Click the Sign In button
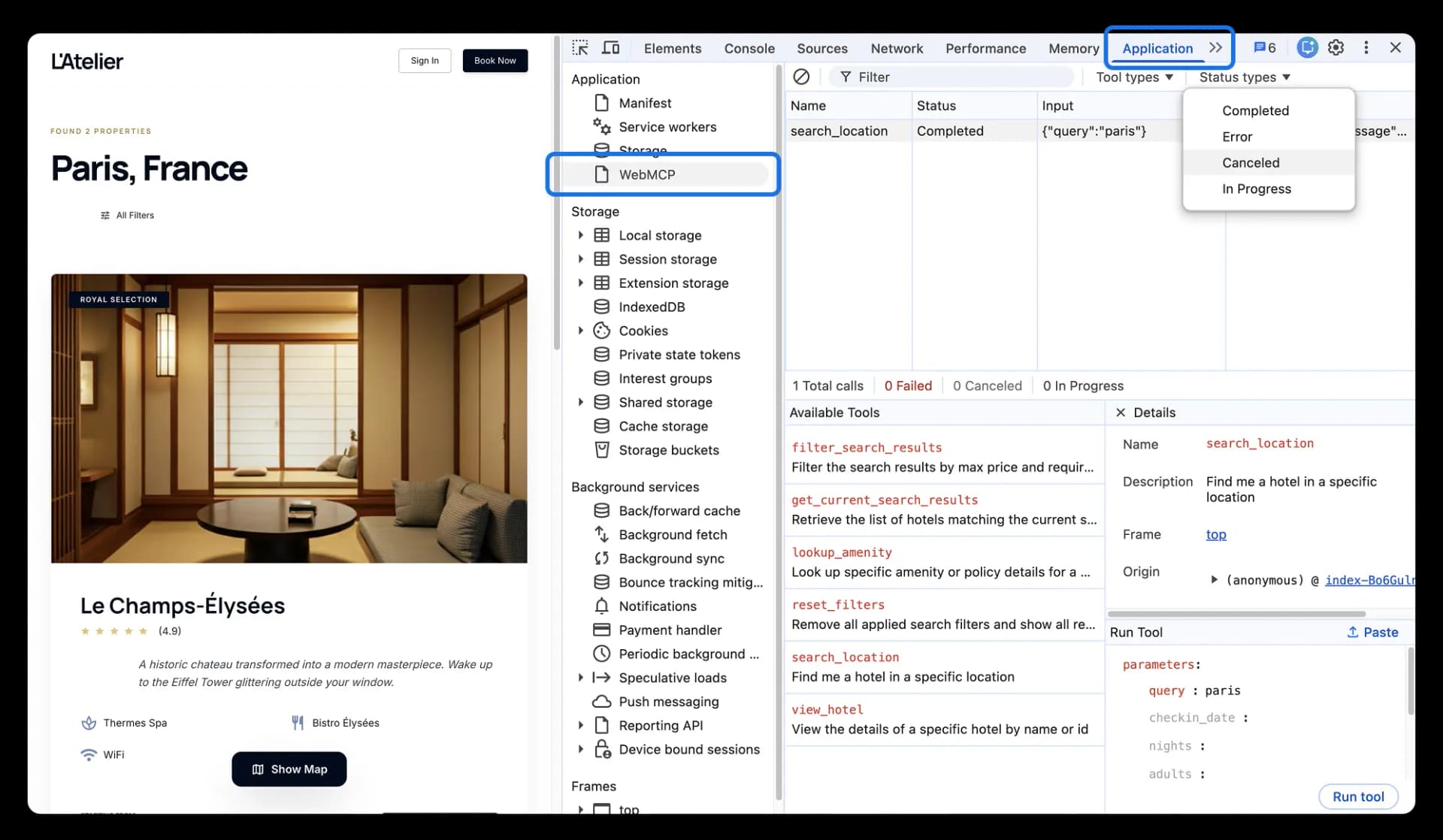Image resolution: width=1443 pixels, height=840 pixels. click(x=425, y=61)
